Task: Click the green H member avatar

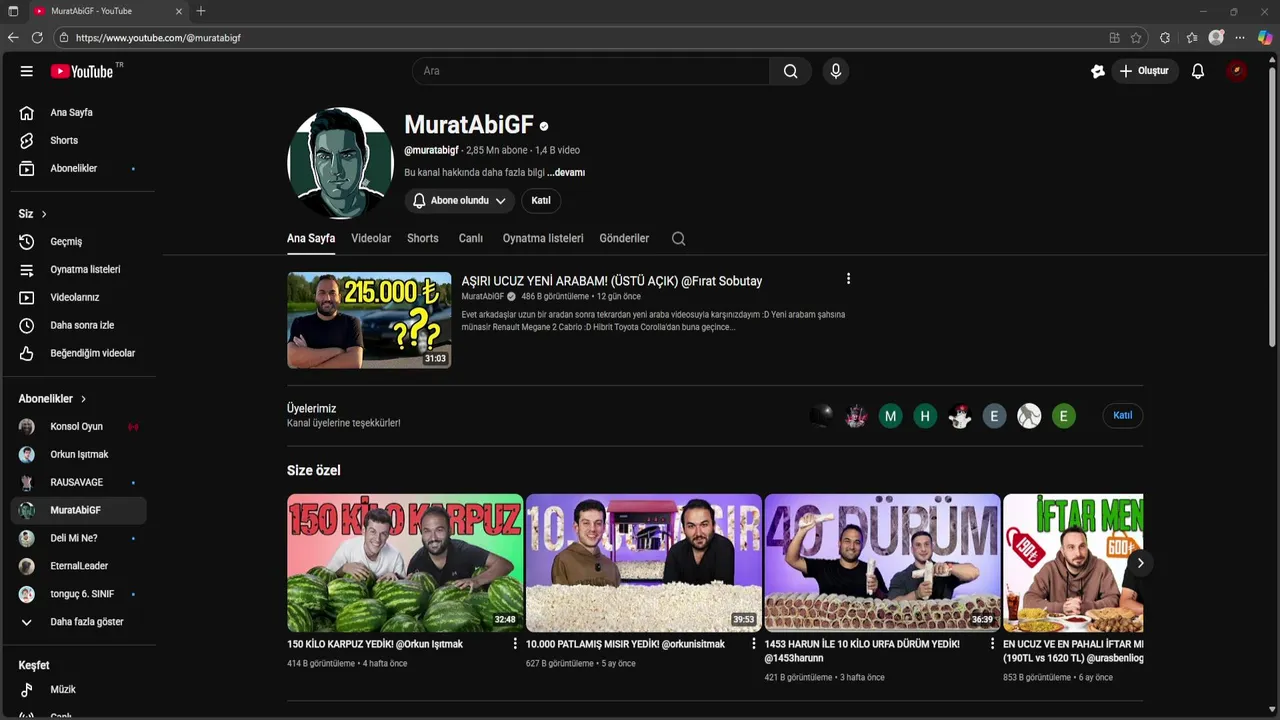Action: pos(925,416)
